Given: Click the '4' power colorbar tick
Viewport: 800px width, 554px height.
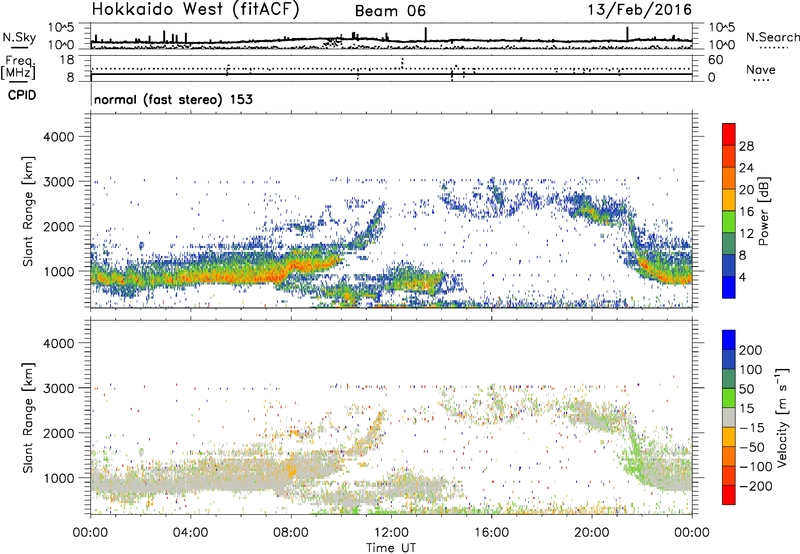Looking at the screenshot, I should 742,278.
